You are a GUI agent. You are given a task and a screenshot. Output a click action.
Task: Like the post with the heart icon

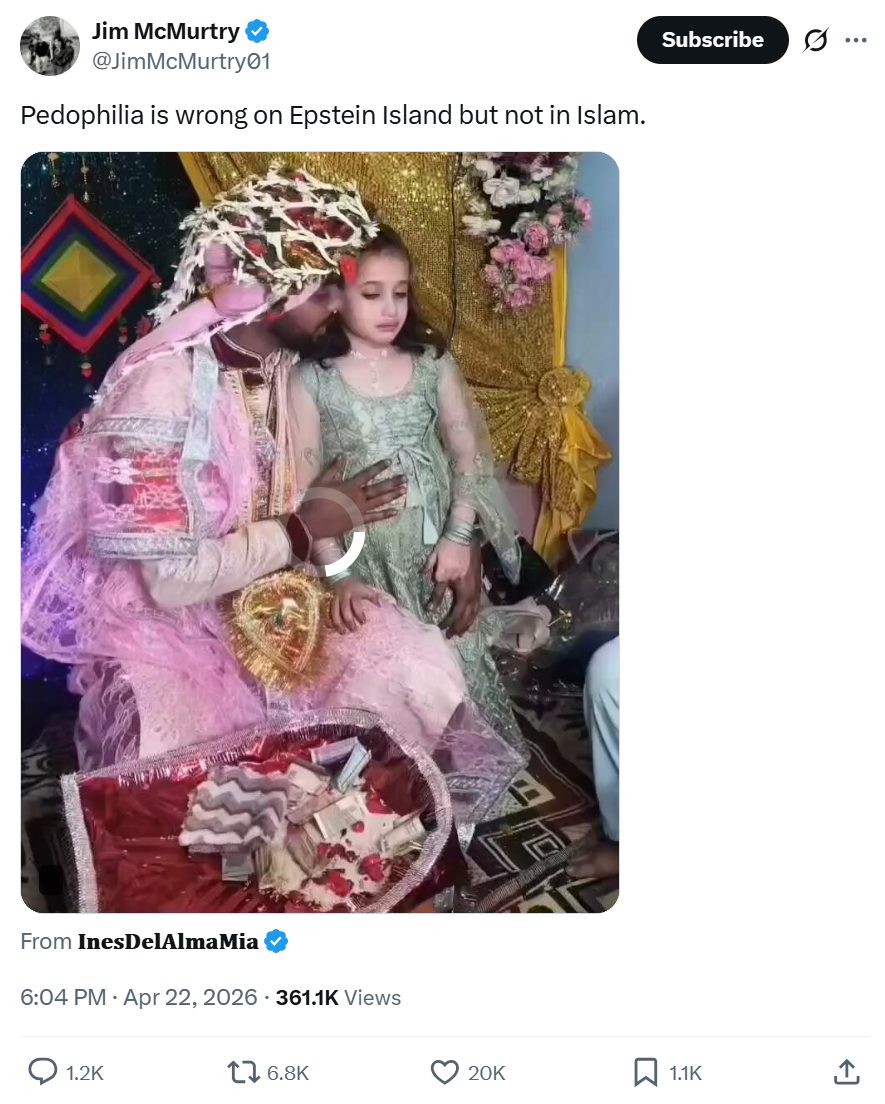(x=444, y=1072)
